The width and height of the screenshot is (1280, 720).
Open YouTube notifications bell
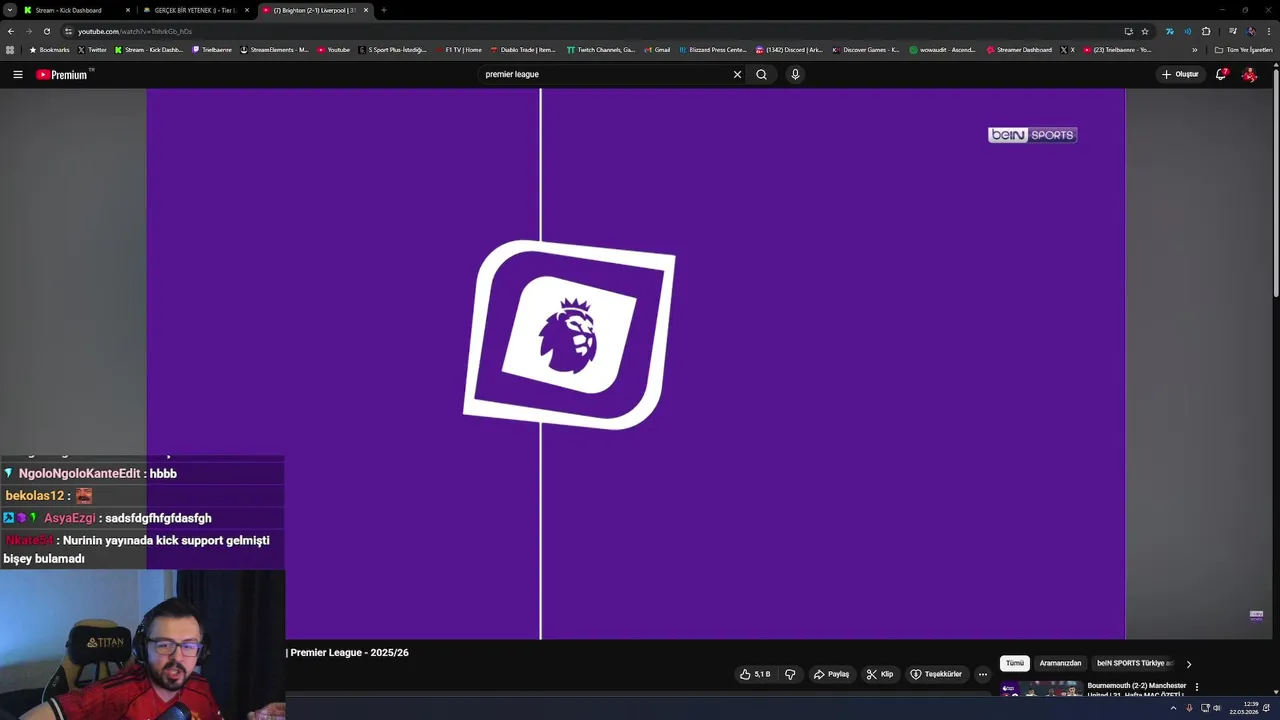[x=1221, y=74]
